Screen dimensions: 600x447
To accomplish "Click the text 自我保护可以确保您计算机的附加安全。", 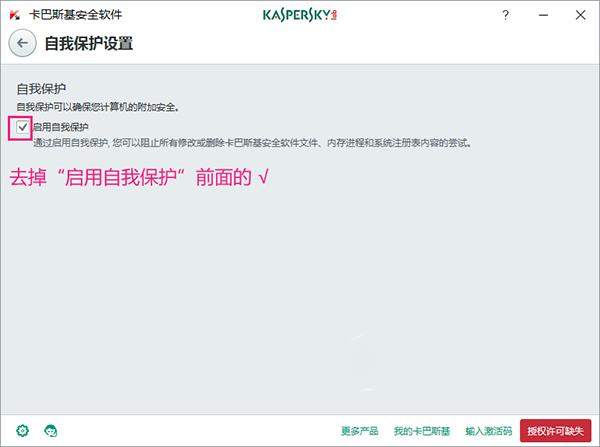I will (98, 107).
